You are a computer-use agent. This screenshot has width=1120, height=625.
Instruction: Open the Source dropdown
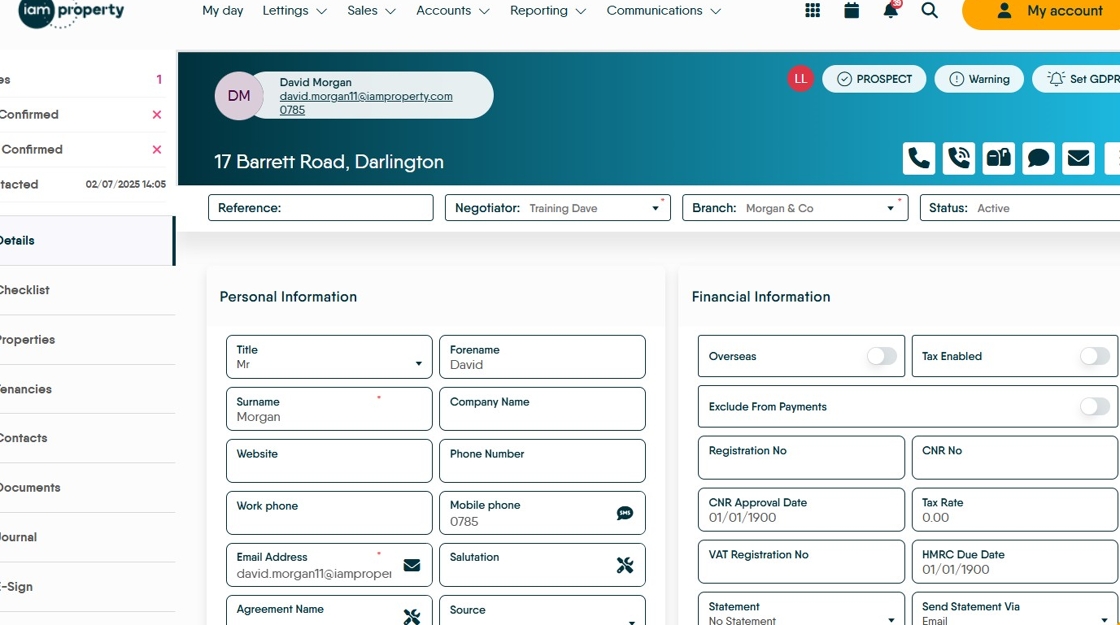(x=542, y=611)
